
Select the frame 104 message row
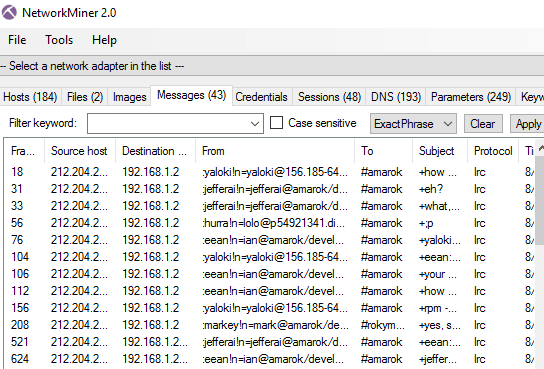[270, 257]
